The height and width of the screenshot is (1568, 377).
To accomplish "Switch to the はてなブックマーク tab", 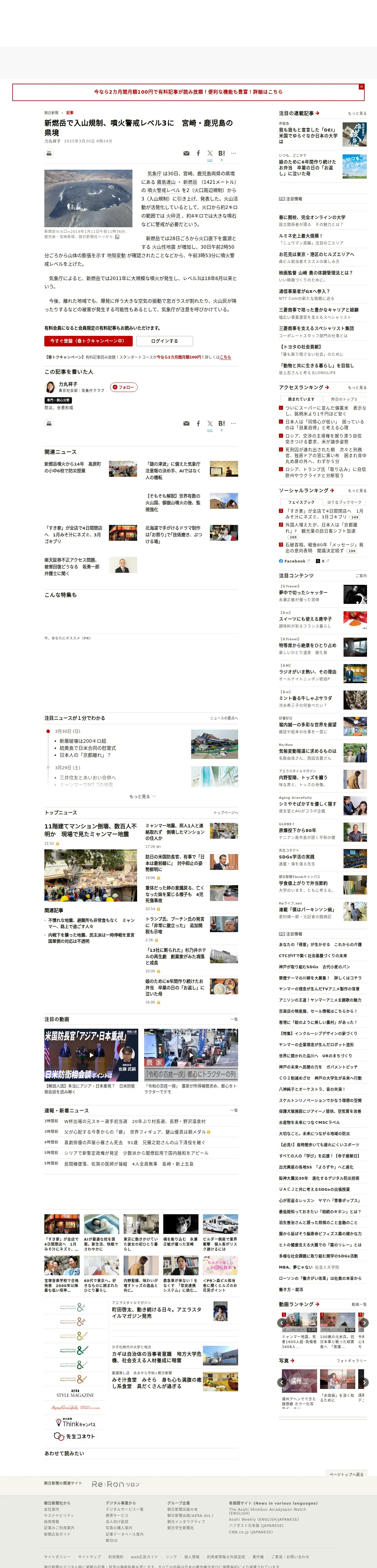I will coord(344,502).
